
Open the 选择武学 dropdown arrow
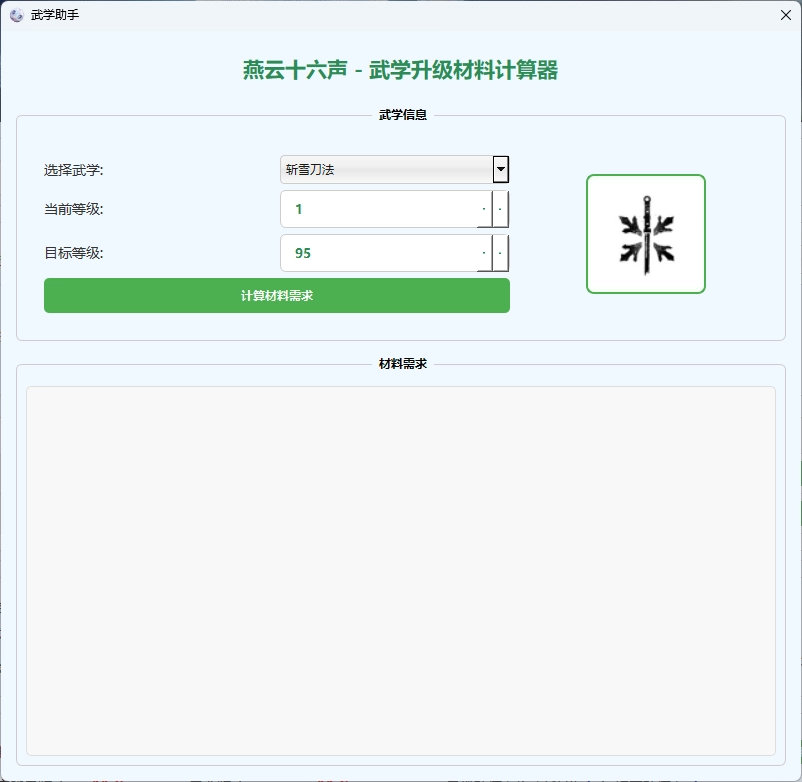tap(501, 170)
